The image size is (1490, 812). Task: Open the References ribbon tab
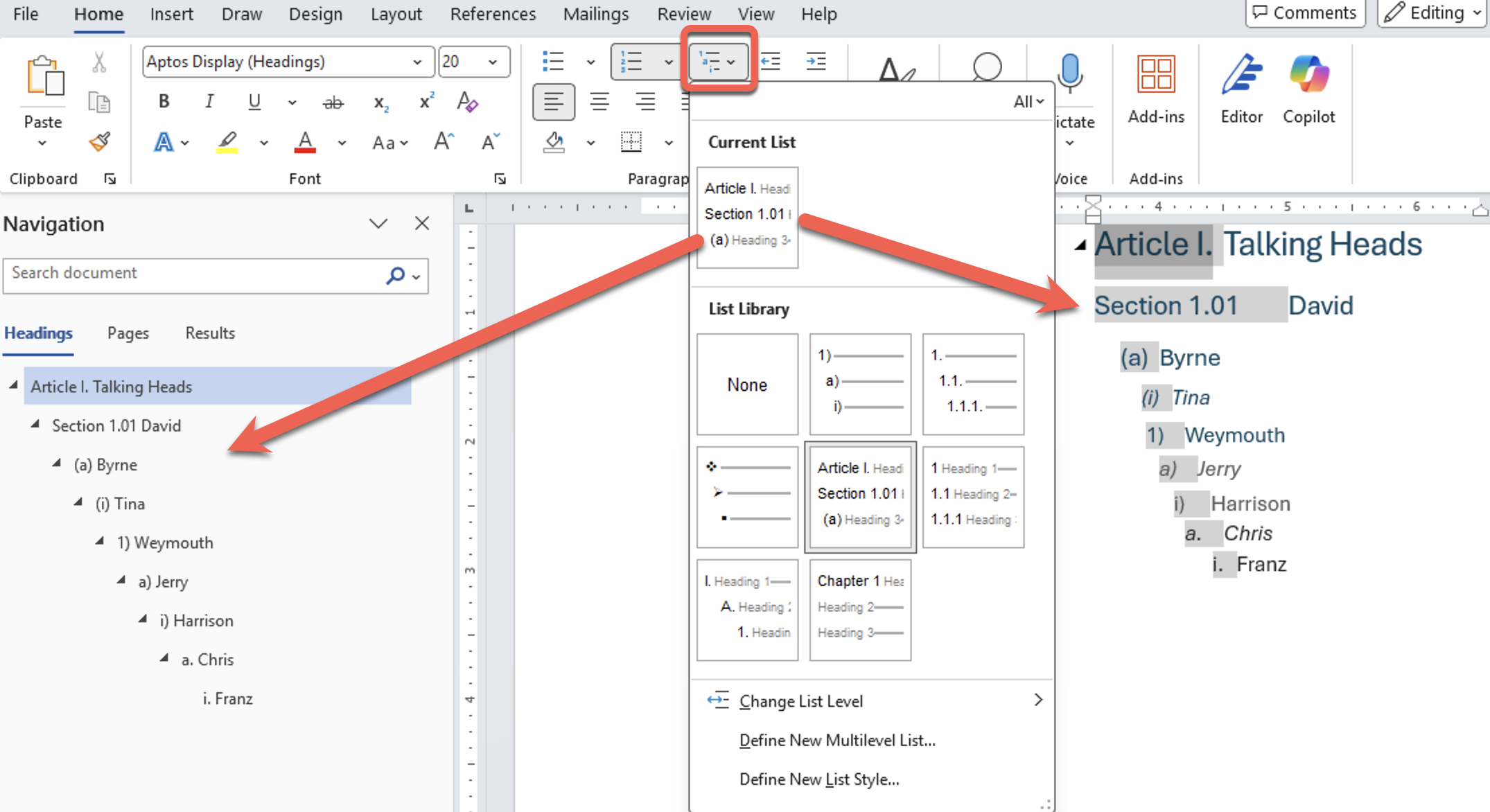click(x=493, y=14)
